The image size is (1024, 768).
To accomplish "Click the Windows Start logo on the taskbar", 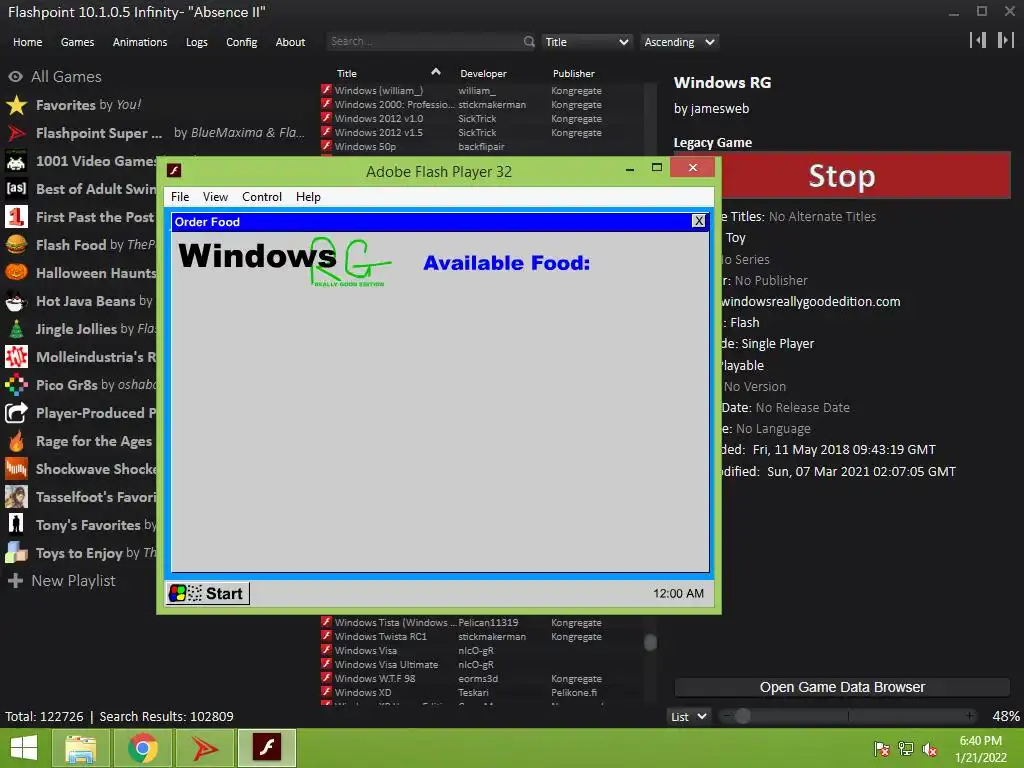I will click(24, 748).
